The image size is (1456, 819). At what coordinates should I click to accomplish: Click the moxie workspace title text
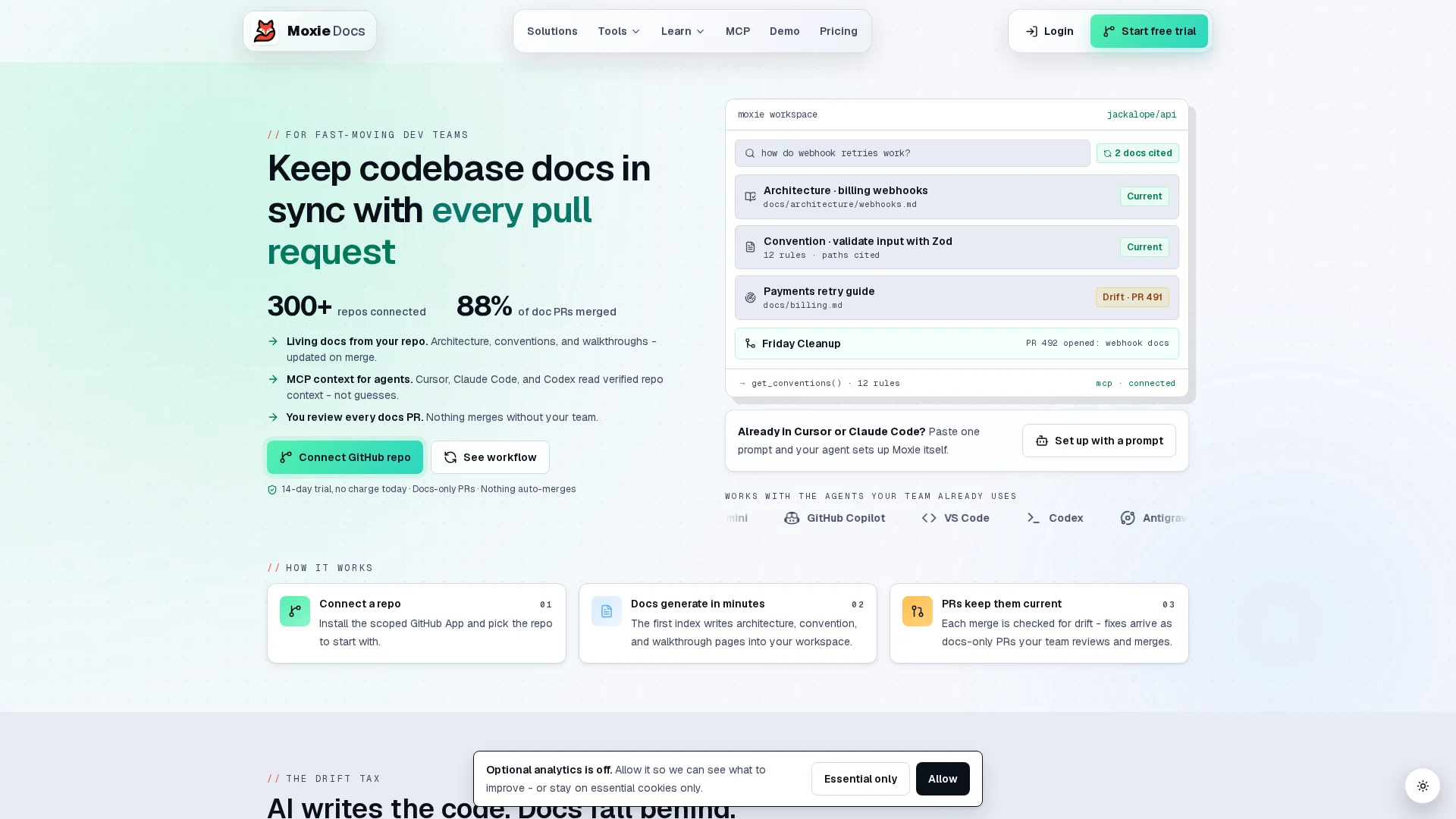[x=777, y=115]
